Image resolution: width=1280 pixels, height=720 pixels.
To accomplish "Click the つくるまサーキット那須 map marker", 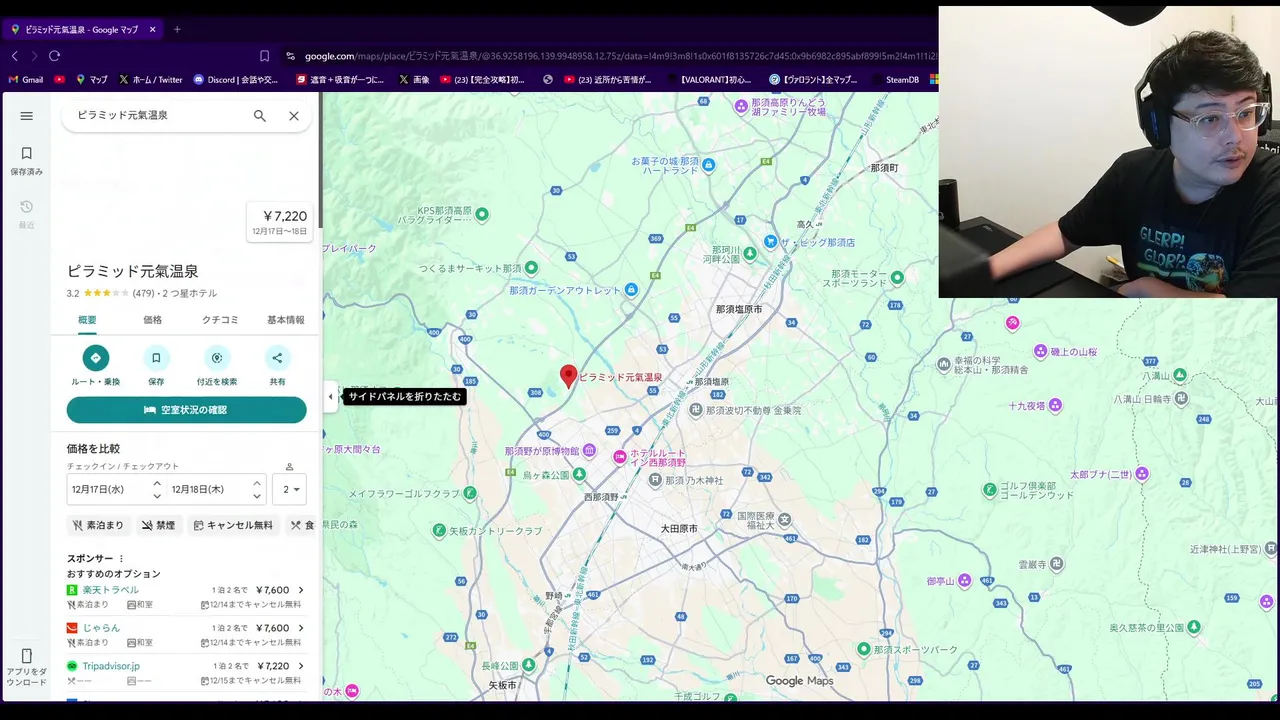I will 531,268.
